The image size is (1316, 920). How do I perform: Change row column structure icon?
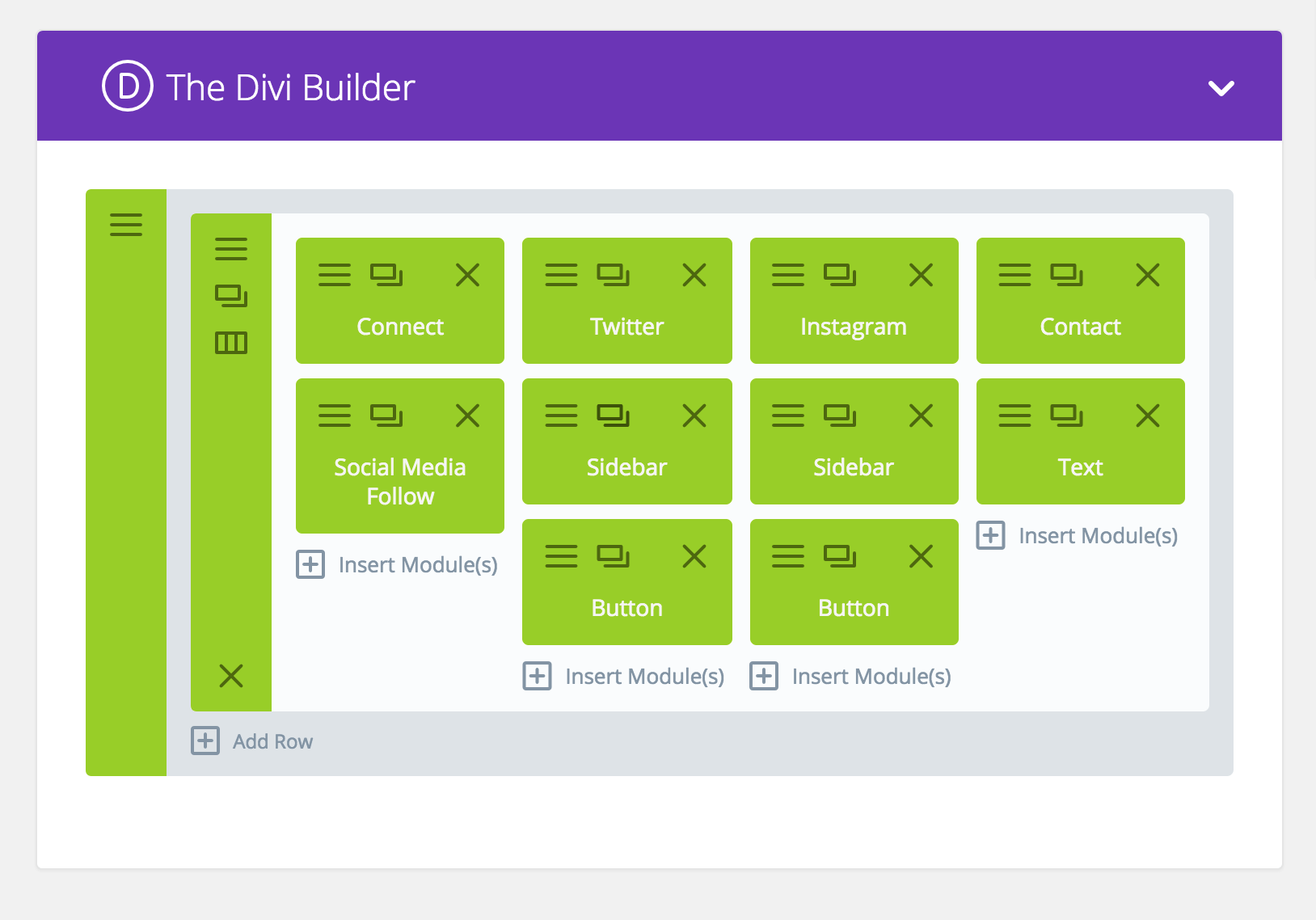231,343
